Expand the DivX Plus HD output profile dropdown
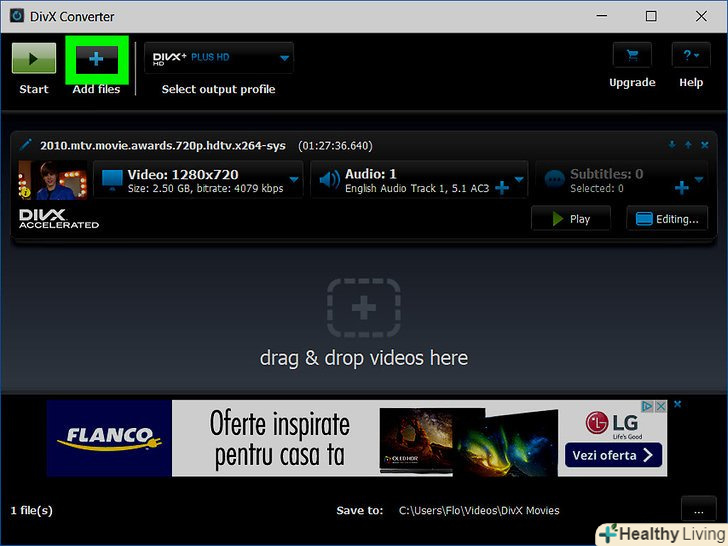This screenshot has height=546, width=728. 284,58
